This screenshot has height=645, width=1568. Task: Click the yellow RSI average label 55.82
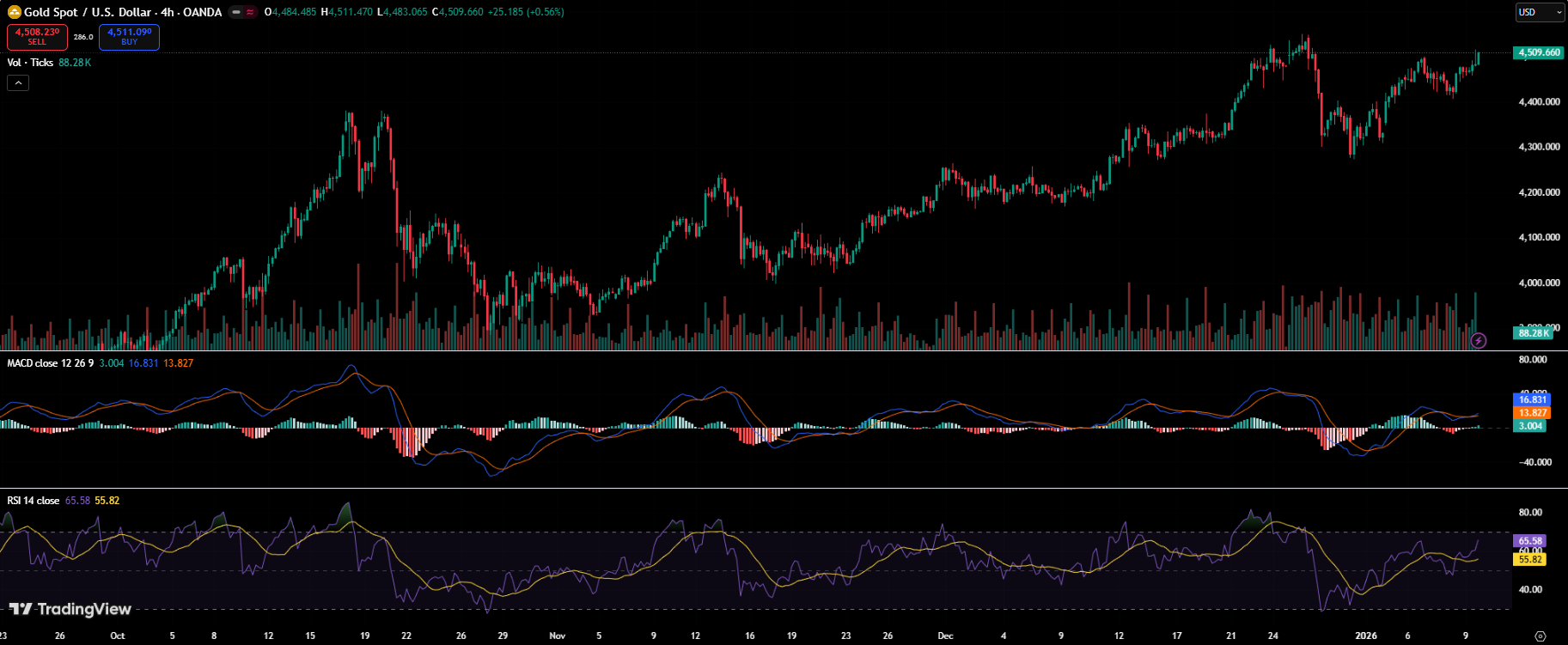pos(1529,559)
